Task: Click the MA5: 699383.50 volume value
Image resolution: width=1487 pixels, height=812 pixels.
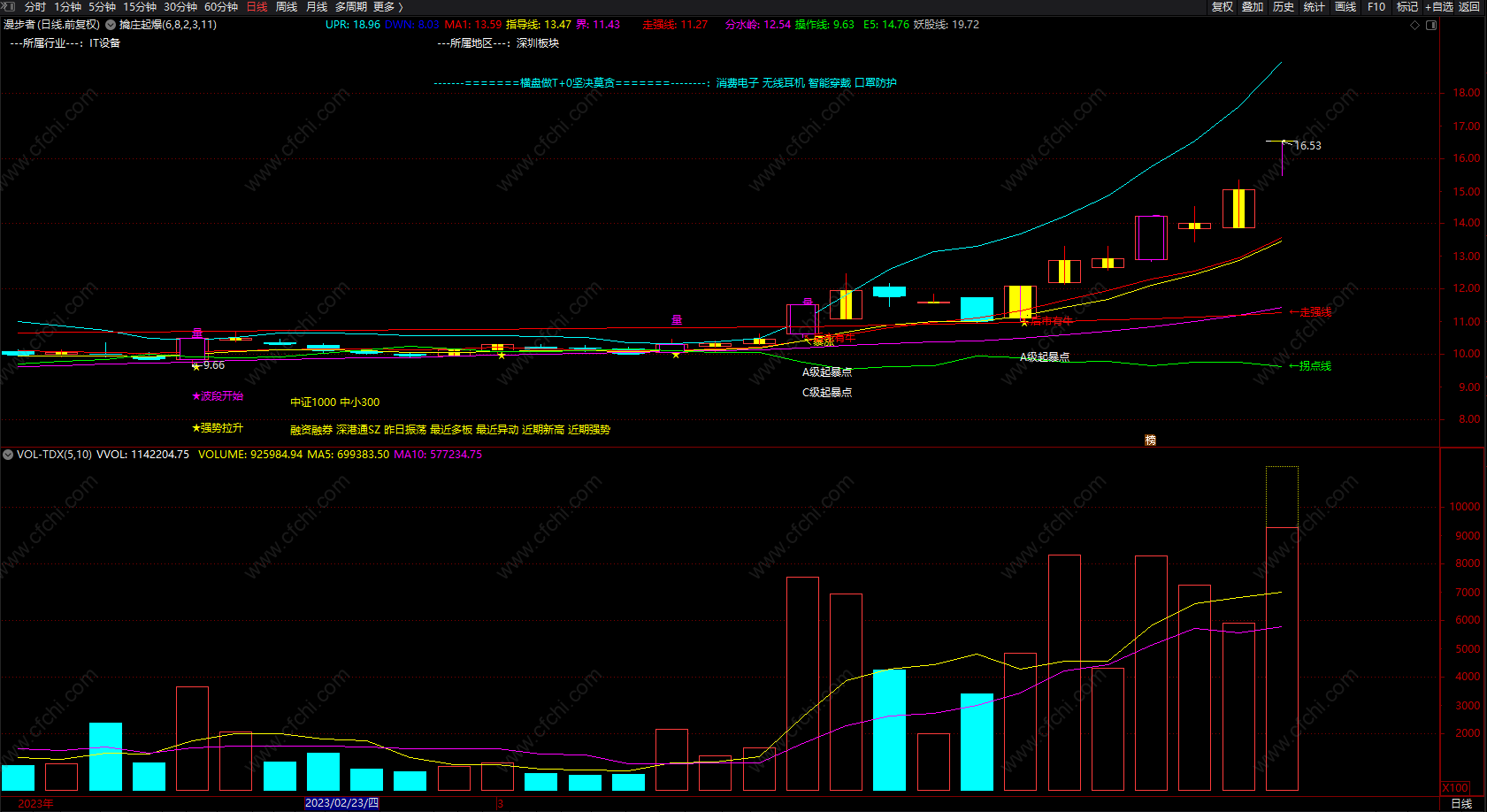Action: (348, 455)
